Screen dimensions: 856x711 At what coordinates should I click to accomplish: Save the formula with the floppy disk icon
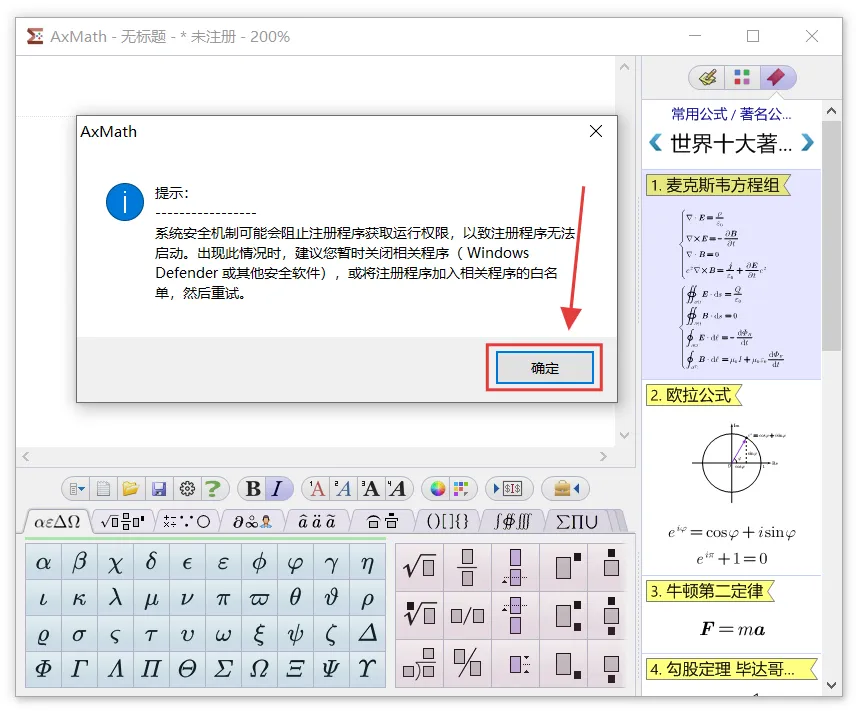[159, 488]
